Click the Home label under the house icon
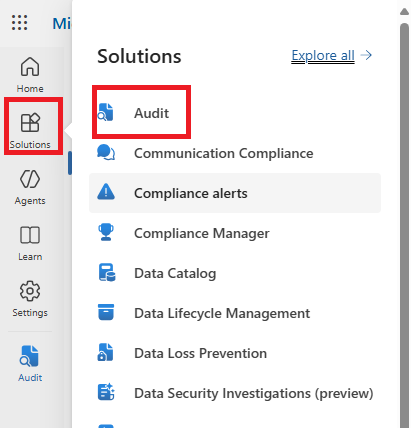 pos(30,89)
